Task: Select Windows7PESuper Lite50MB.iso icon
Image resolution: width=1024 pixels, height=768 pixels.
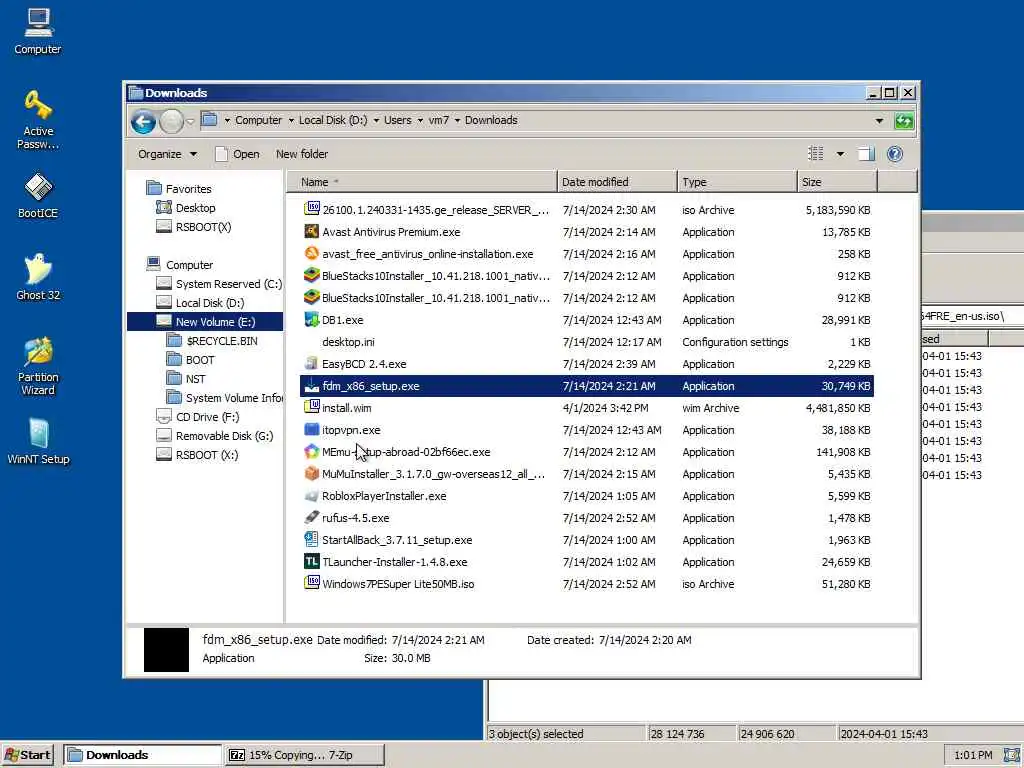Action: (x=312, y=583)
